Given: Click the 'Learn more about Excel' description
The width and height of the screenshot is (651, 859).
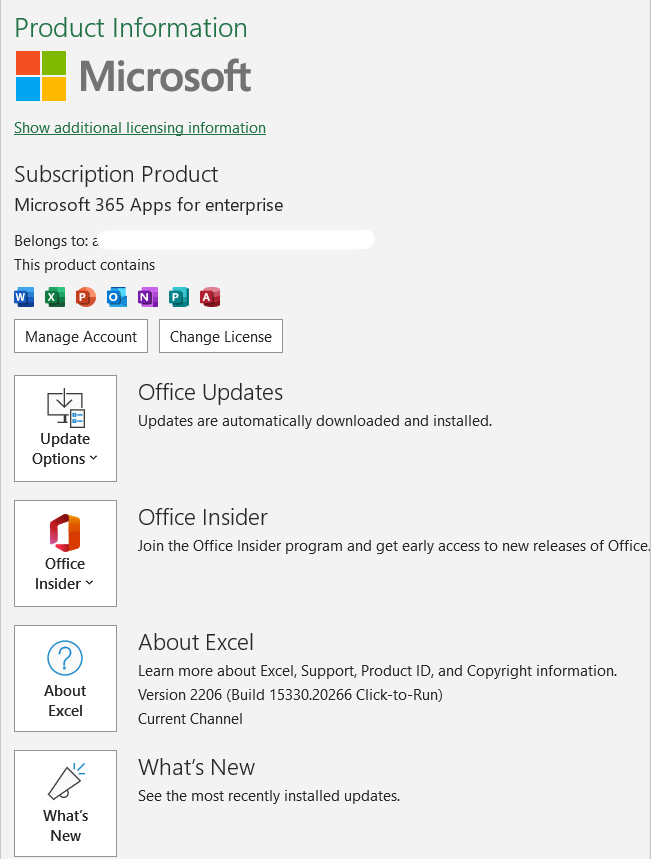Looking at the screenshot, I should (378, 671).
